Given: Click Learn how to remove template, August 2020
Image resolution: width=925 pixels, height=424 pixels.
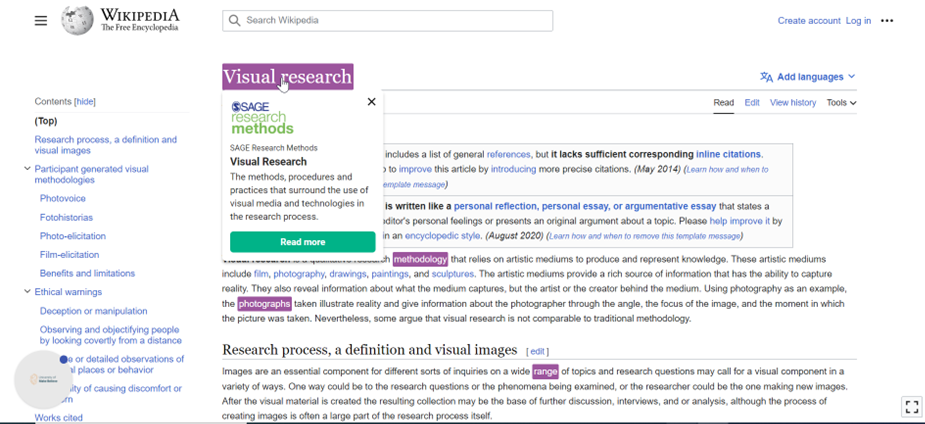Looking at the screenshot, I should [x=644, y=236].
